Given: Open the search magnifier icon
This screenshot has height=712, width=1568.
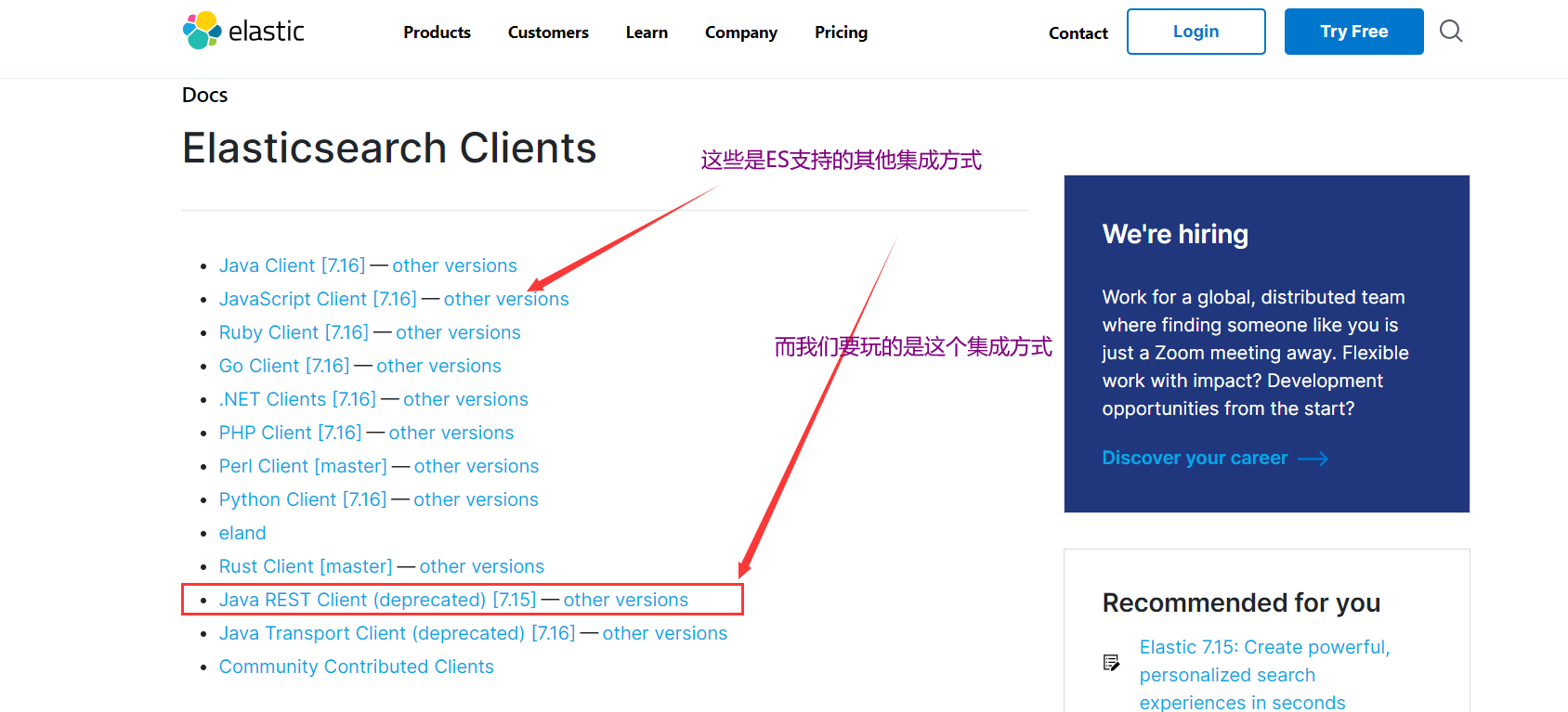Looking at the screenshot, I should [x=1451, y=32].
